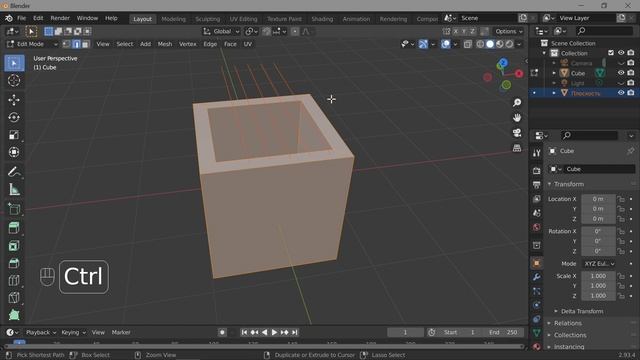The width and height of the screenshot is (640, 360).
Task: Toggle Collection visibility eye
Action: click(x=621, y=53)
